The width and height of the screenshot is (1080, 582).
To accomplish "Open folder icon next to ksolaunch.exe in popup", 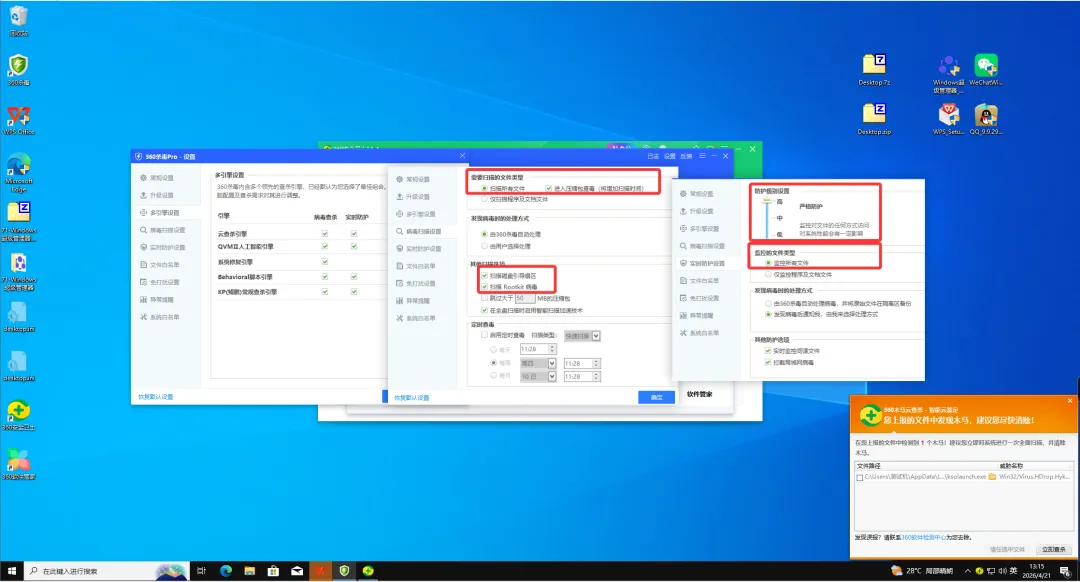I will (x=992, y=477).
